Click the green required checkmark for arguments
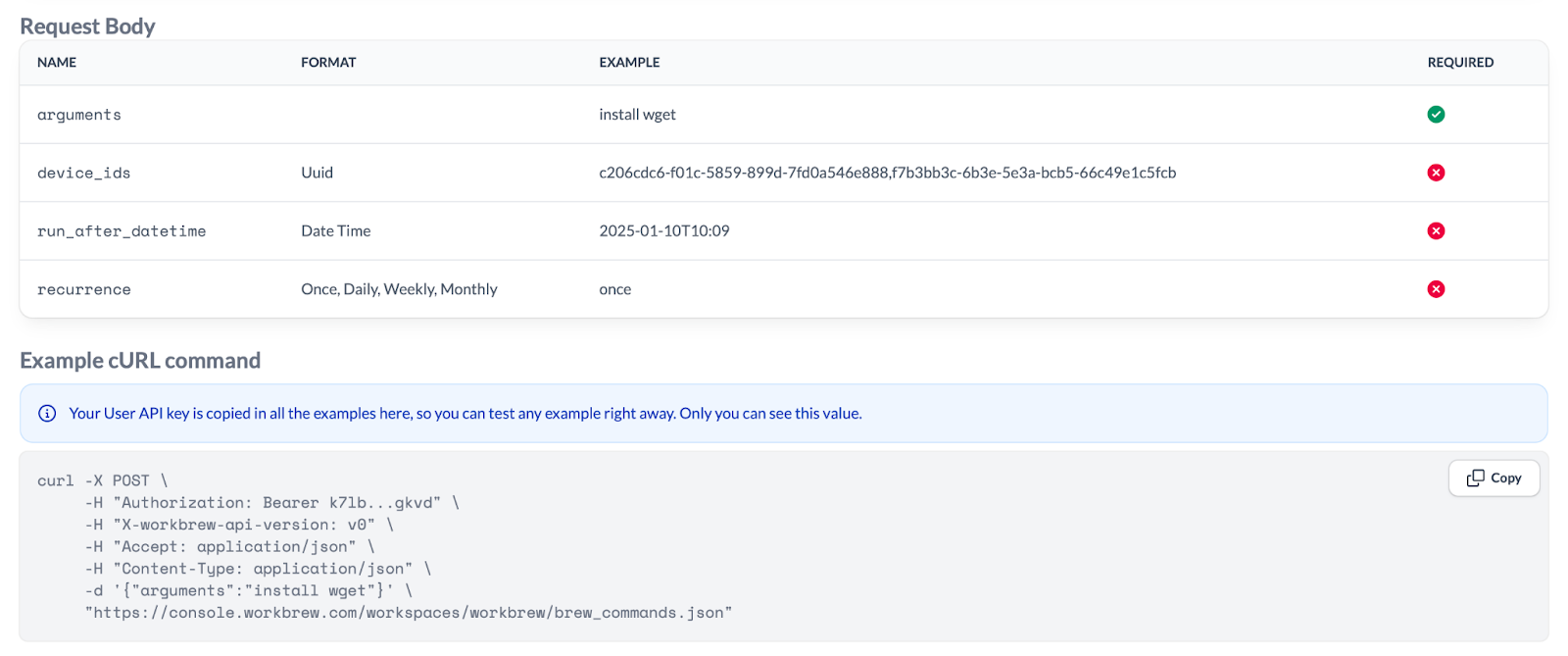 (x=1436, y=115)
